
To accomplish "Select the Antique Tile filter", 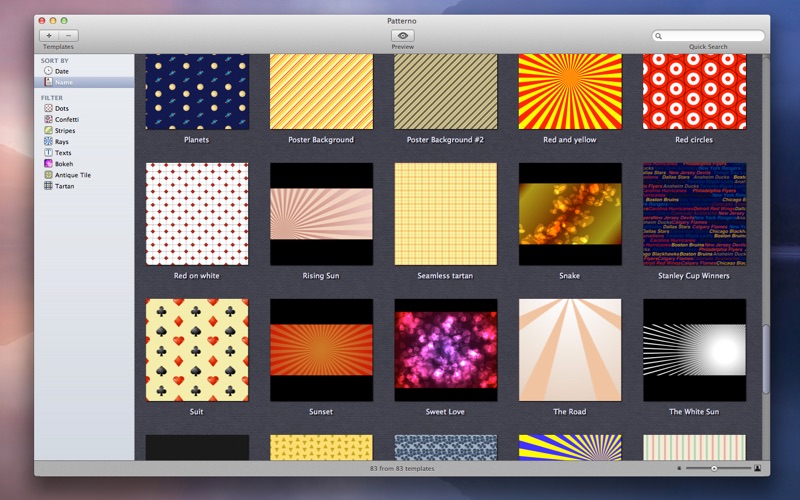I will (72, 174).
